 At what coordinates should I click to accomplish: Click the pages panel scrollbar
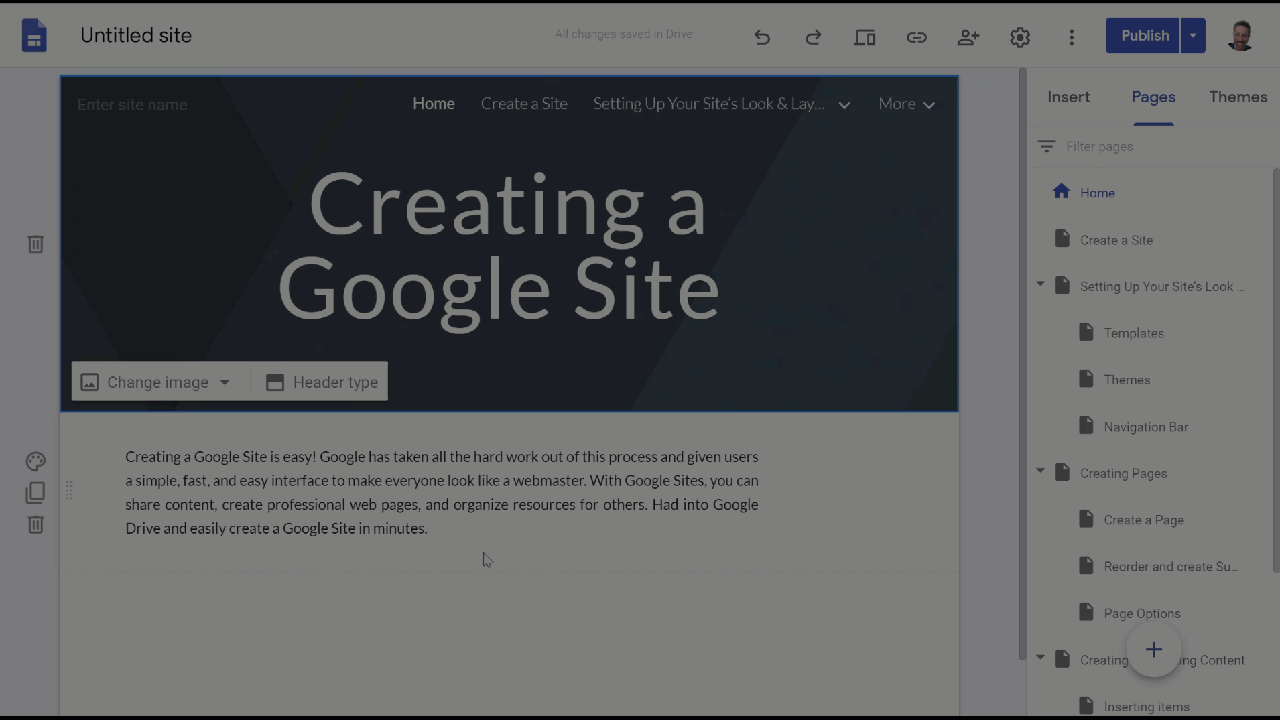[1276, 370]
